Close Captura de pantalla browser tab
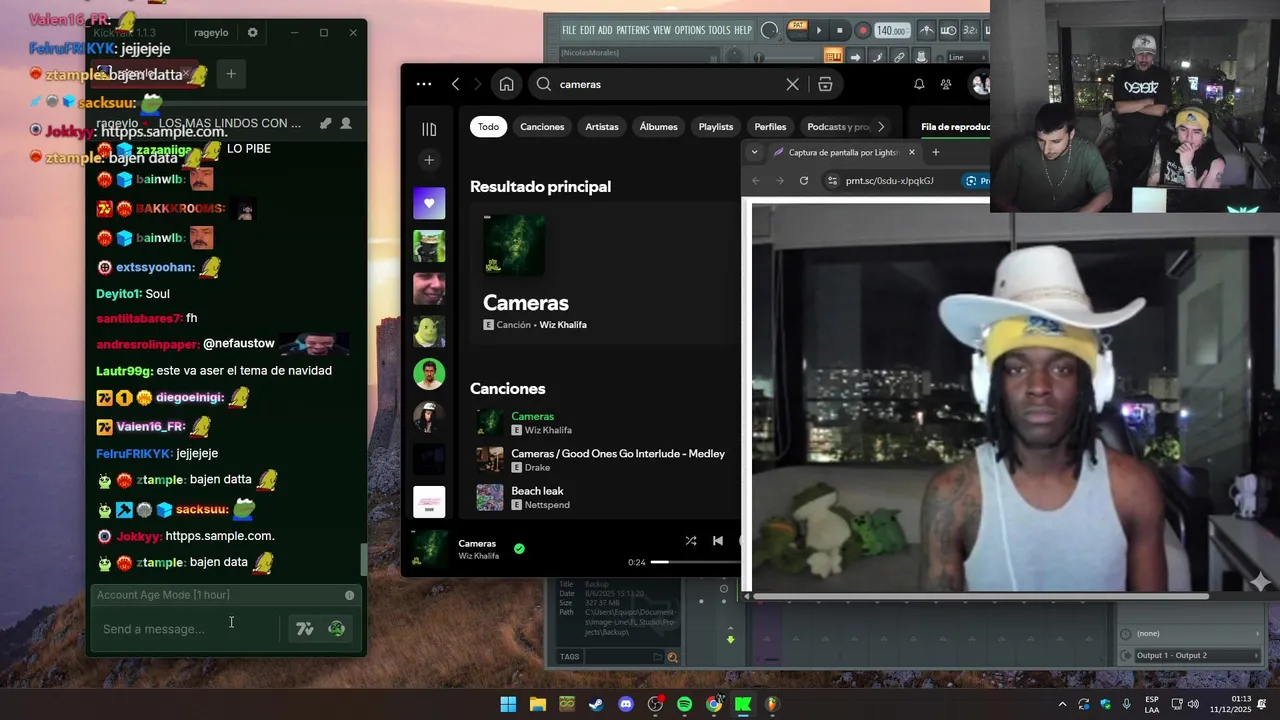 (911, 152)
